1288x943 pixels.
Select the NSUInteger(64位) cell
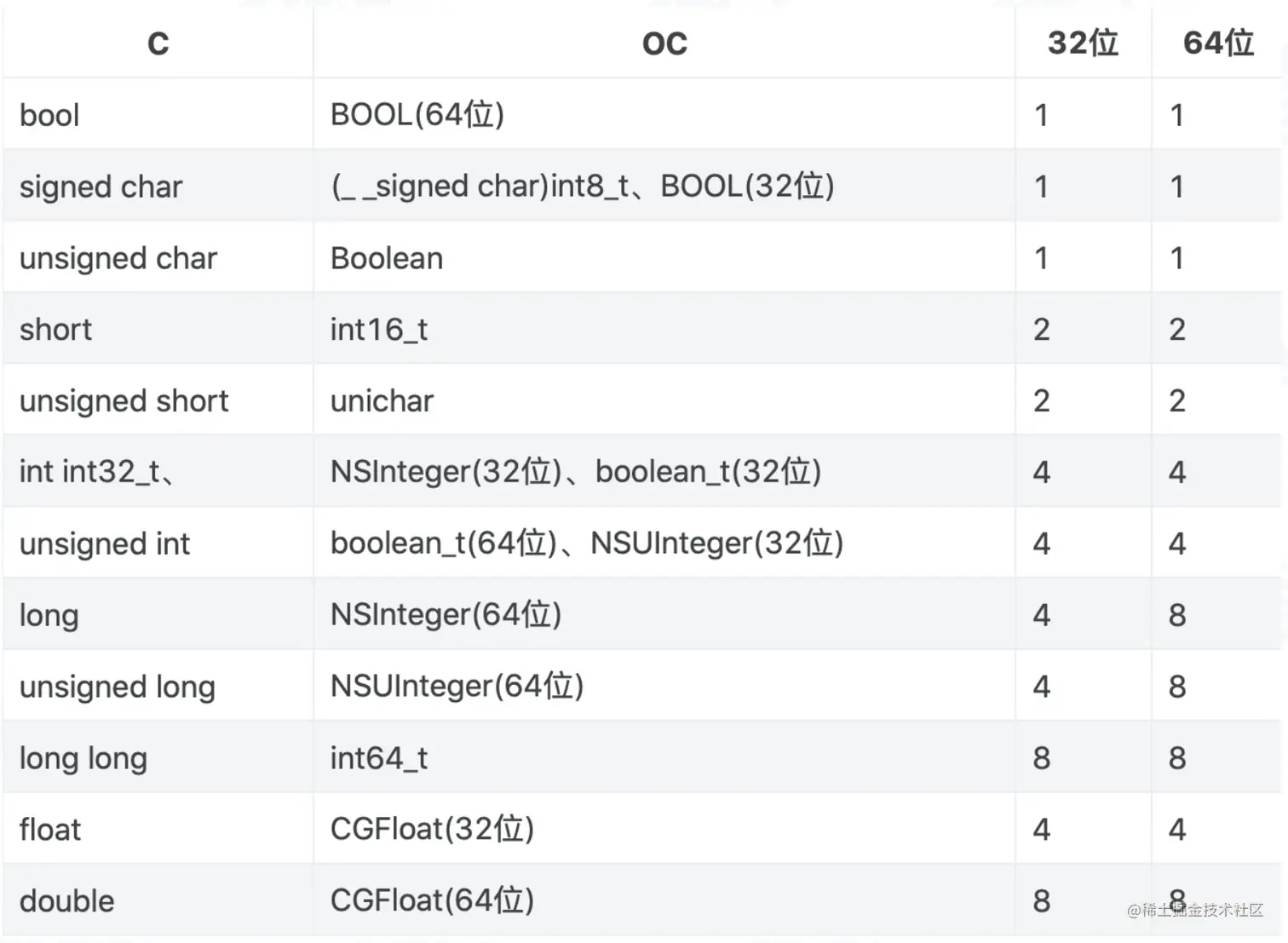click(x=664, y=686)
